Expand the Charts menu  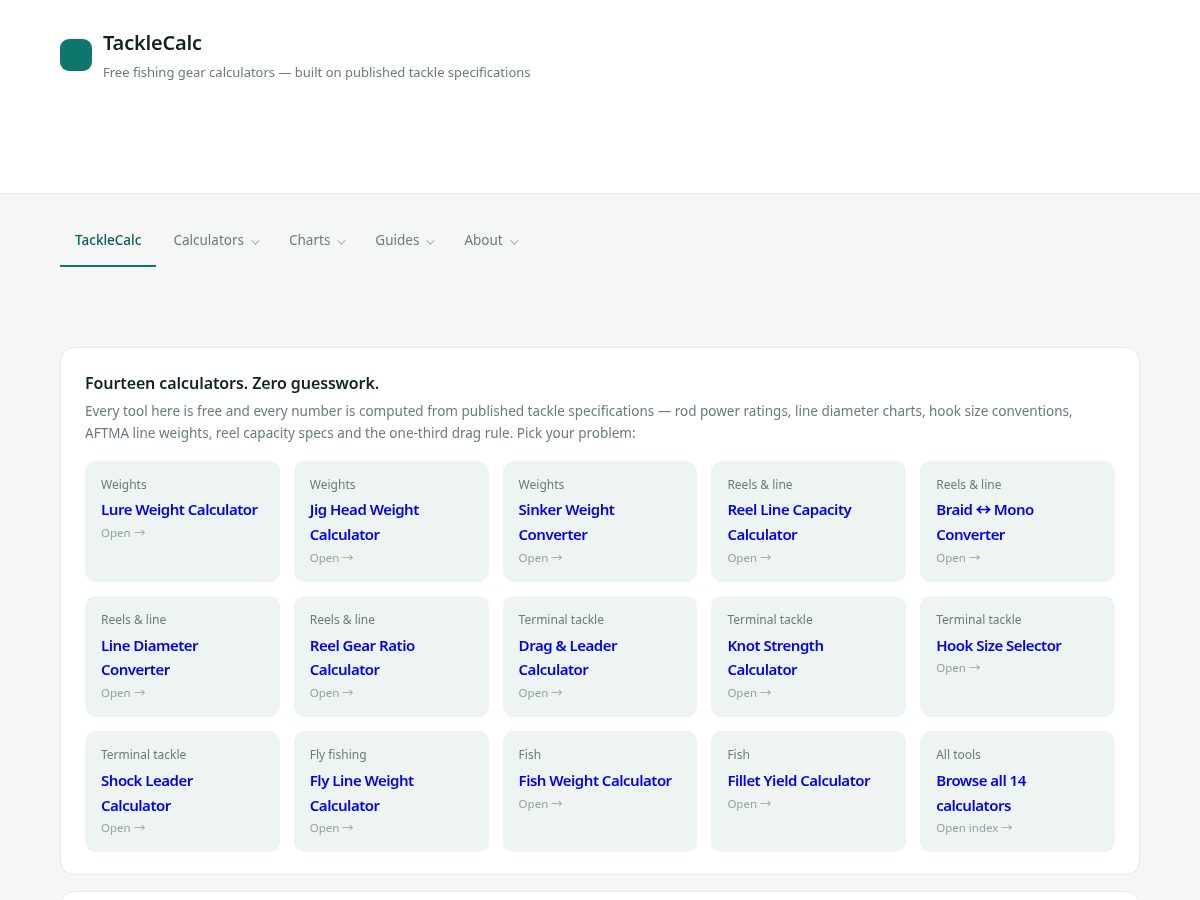tap(317, 240)
